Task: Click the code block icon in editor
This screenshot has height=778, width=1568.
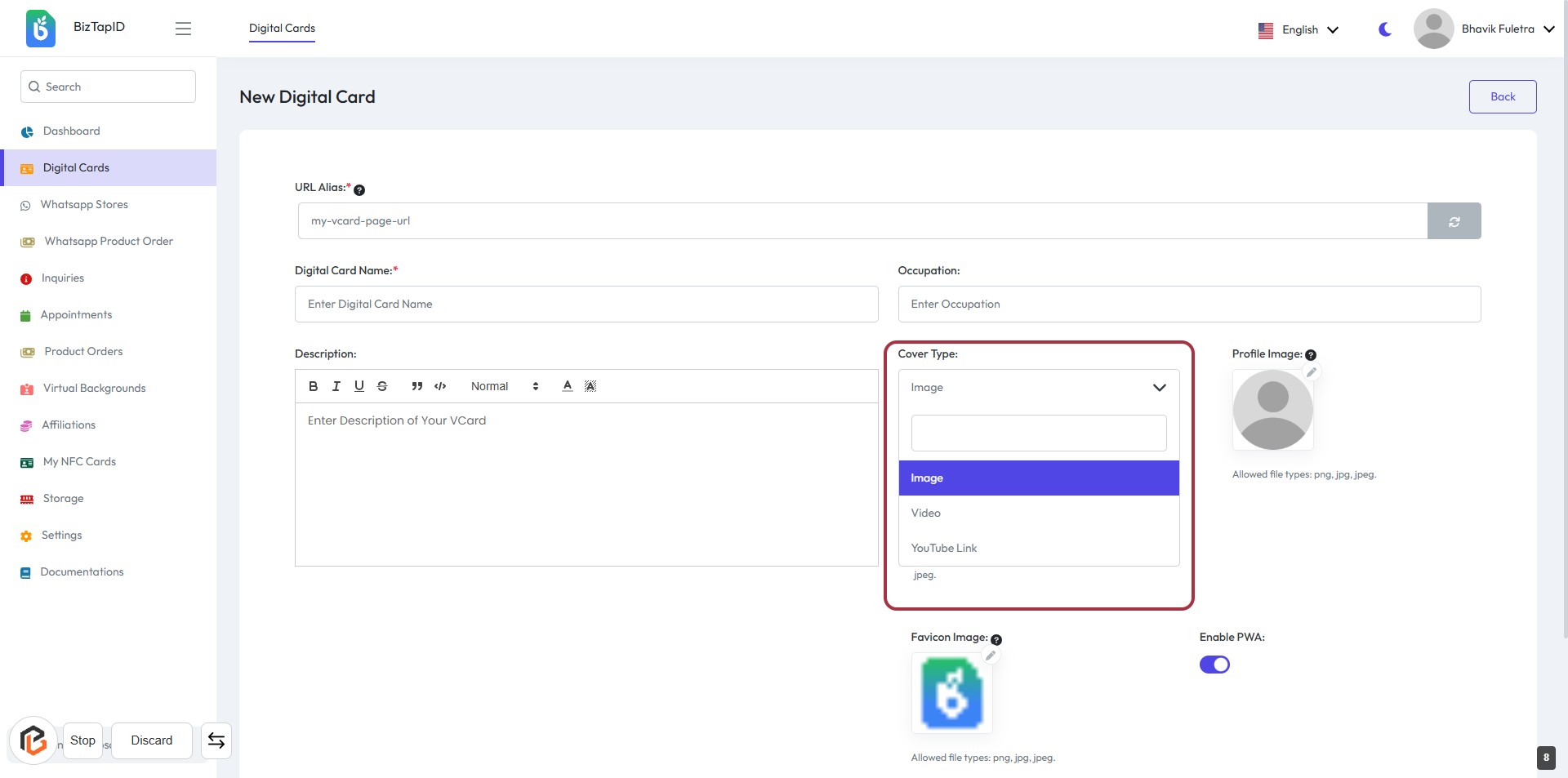Action: 440,386
